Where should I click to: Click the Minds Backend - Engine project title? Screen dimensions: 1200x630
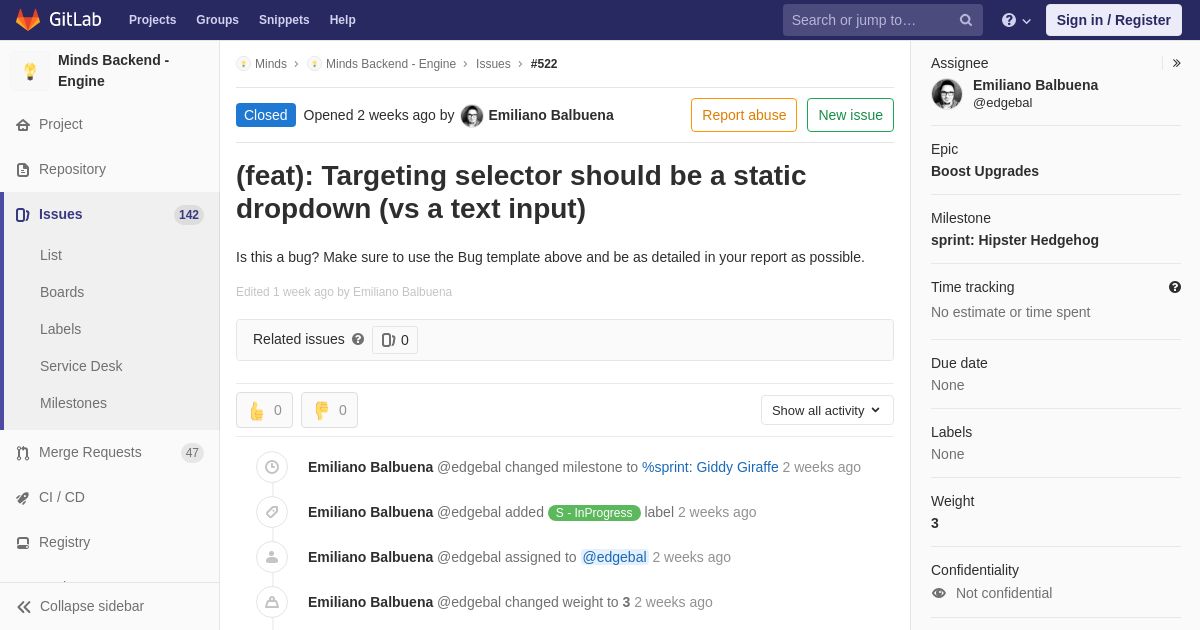coord(114,71)
